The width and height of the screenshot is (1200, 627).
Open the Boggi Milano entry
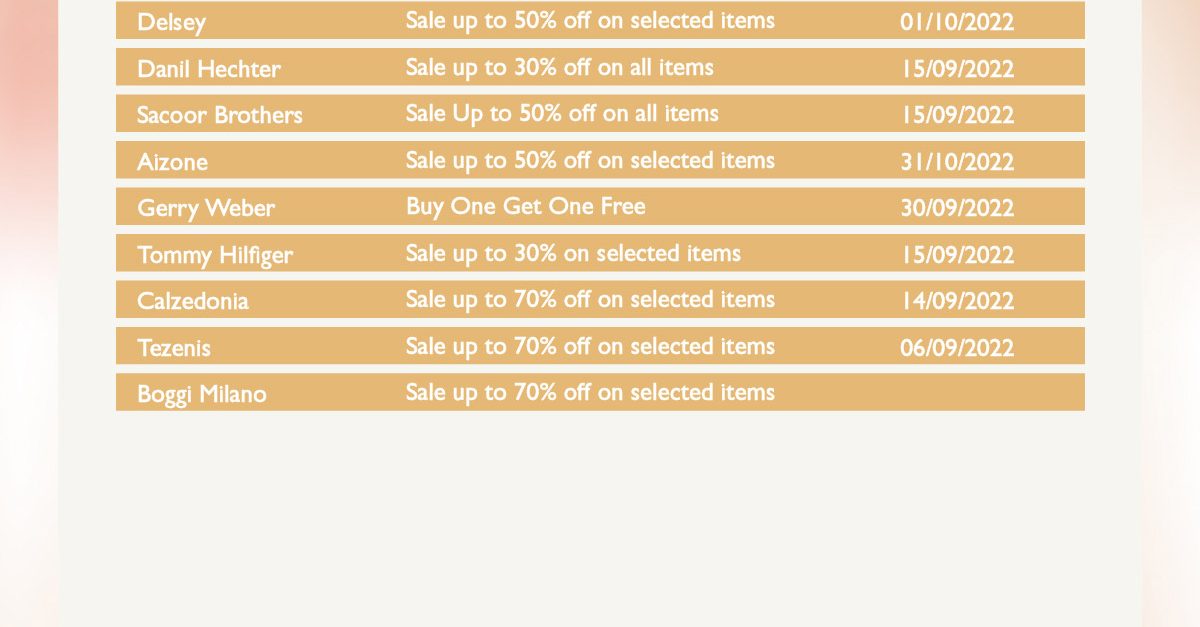click(x=202, y=394)
